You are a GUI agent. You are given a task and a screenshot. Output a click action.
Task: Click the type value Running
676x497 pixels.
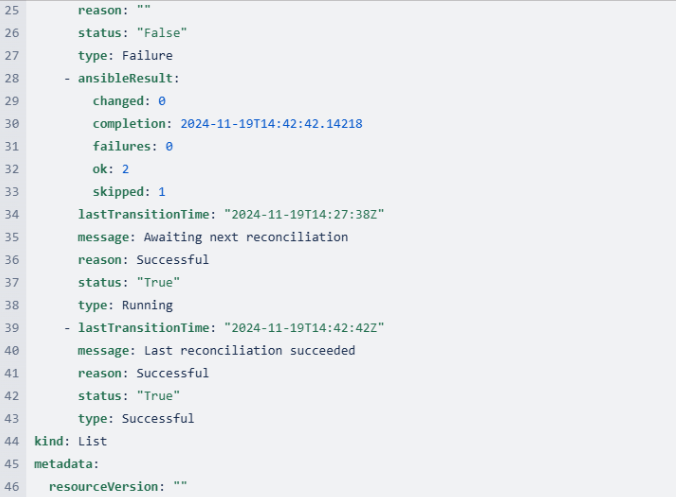coord(147,305)
